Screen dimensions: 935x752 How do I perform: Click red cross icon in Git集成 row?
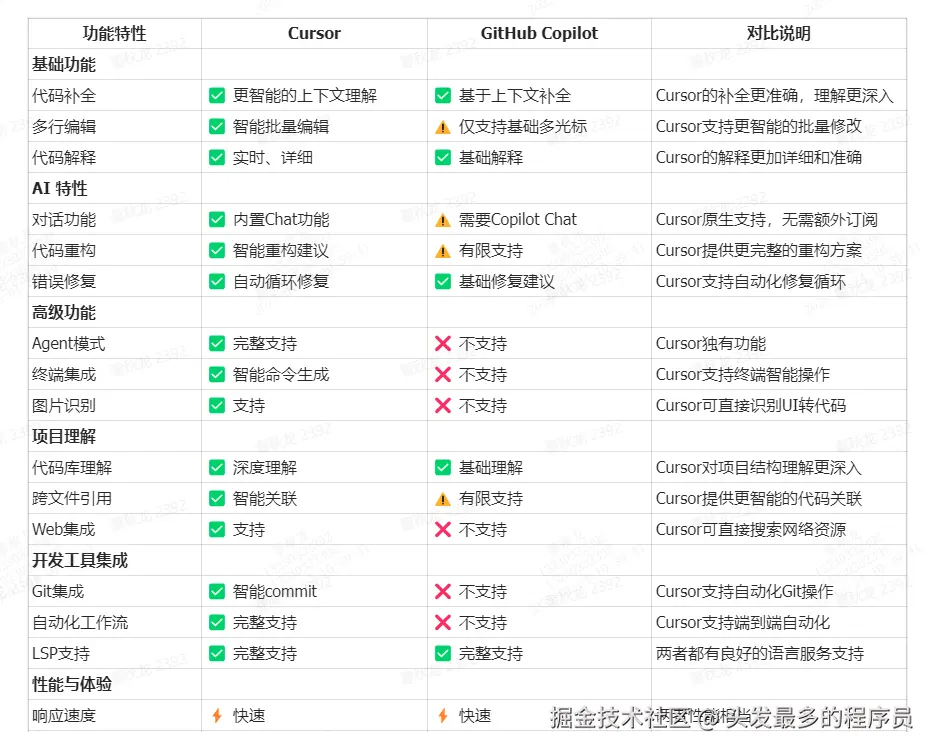(x=443, y=592)
